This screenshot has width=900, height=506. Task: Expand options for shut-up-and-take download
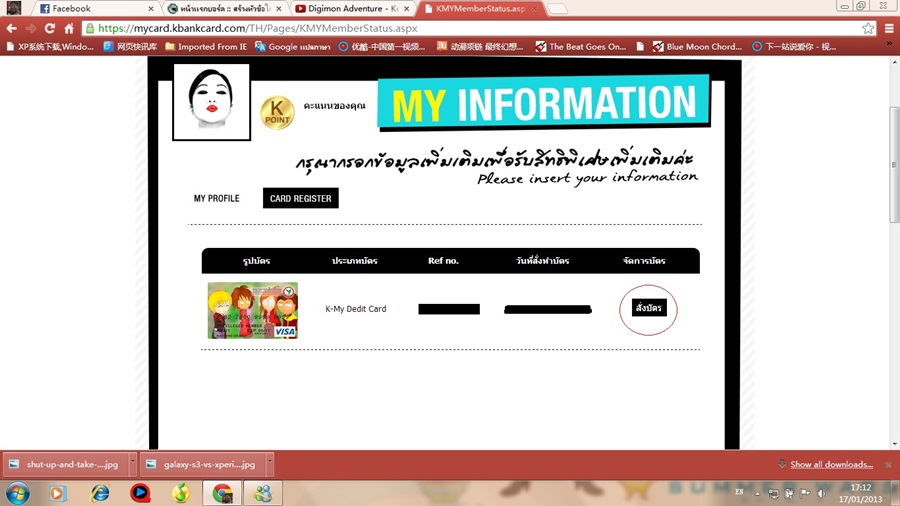pyautogui.click(x=133, y=464)
